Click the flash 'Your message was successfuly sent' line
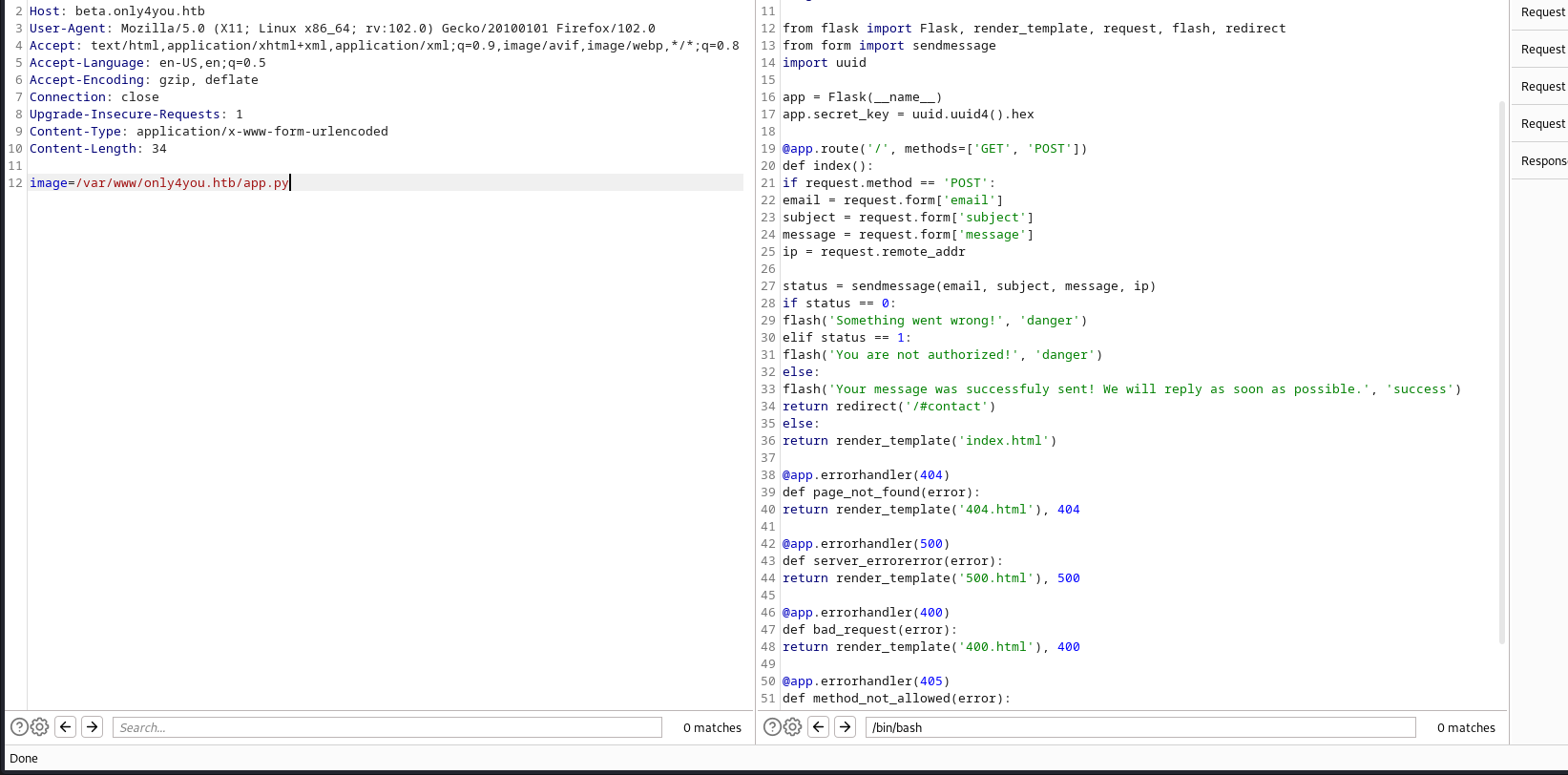Screen dimensions: 1568x775 point(1122,389)
